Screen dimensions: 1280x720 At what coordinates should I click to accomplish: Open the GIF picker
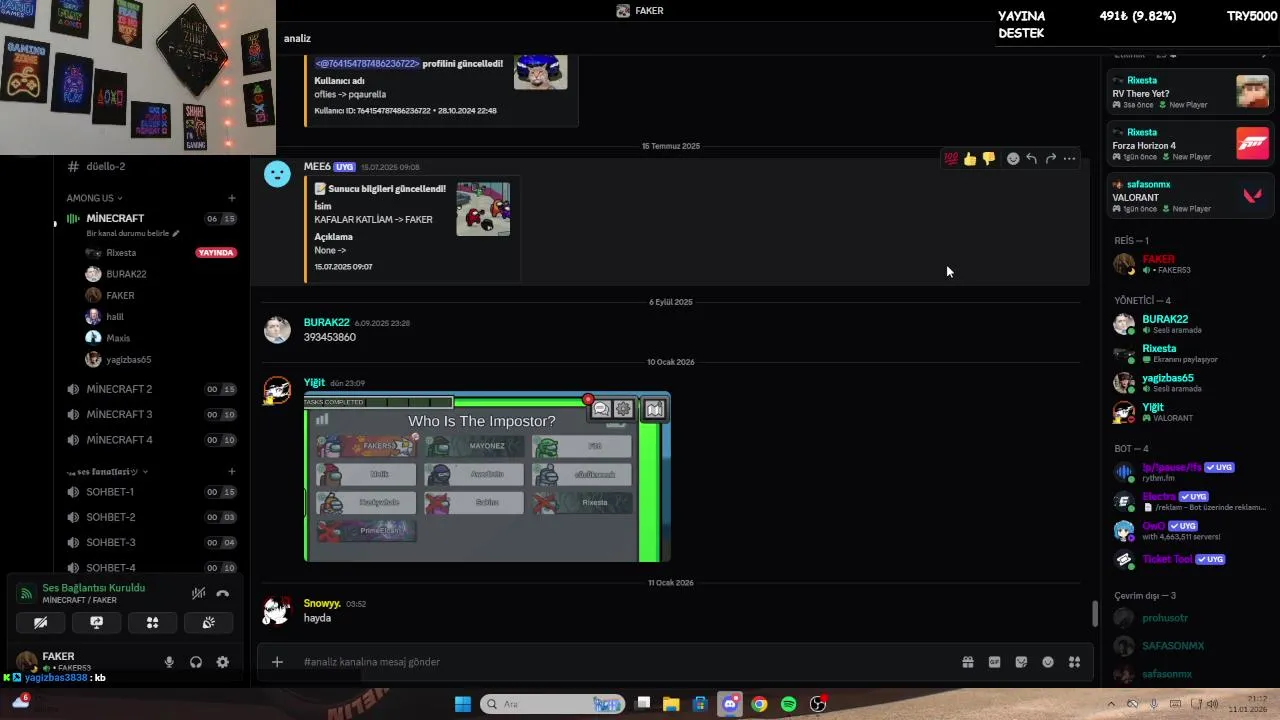tap(995, 662)
